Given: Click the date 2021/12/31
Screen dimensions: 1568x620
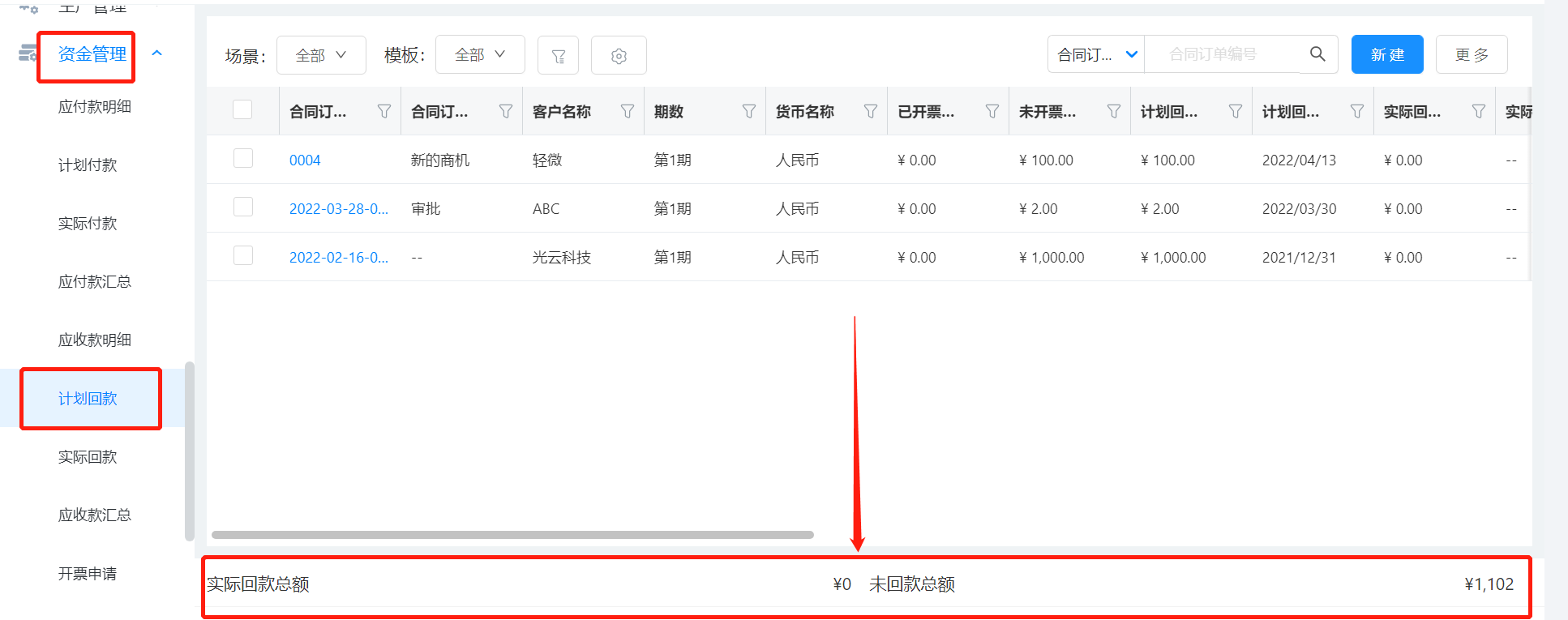Looking at the screenshot, I should pyautogui.click(x=1299, y=258).
